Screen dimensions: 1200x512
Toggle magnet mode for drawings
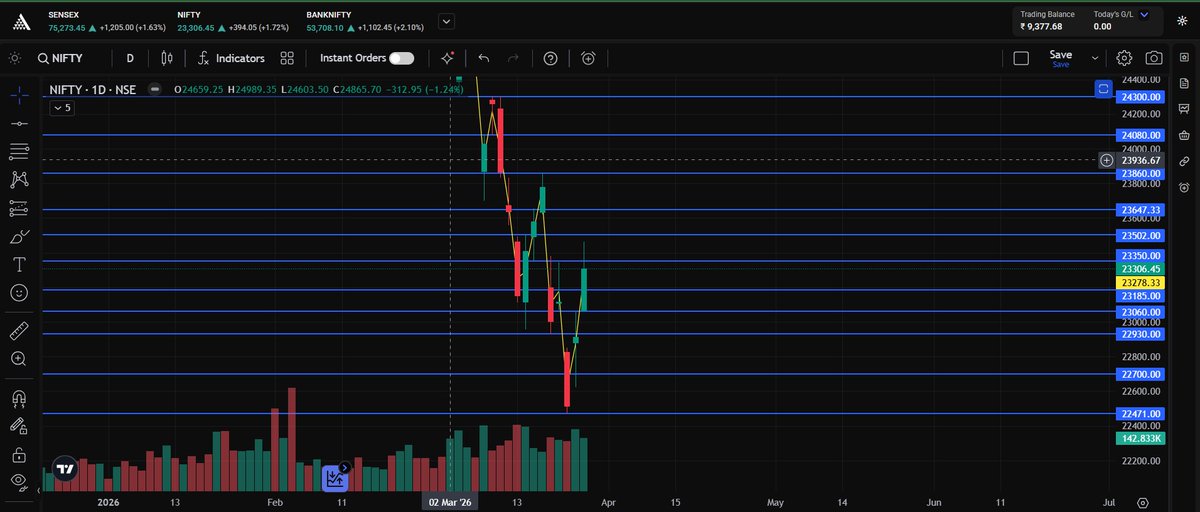point(18,397)
